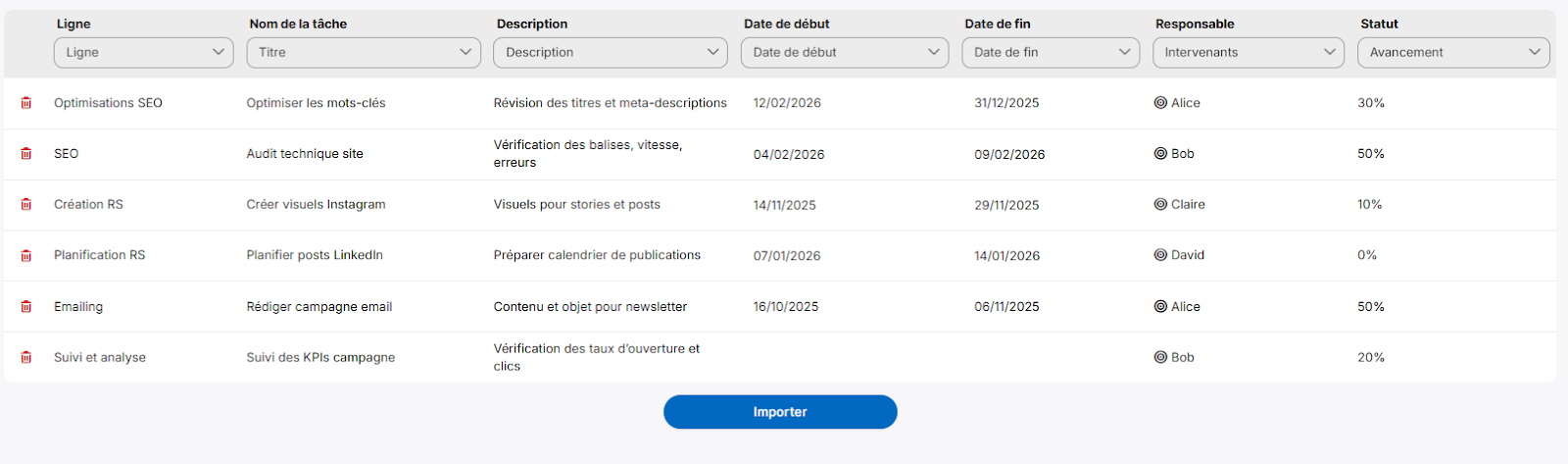Click trash icon for SEO row

[x=26, y=154]
